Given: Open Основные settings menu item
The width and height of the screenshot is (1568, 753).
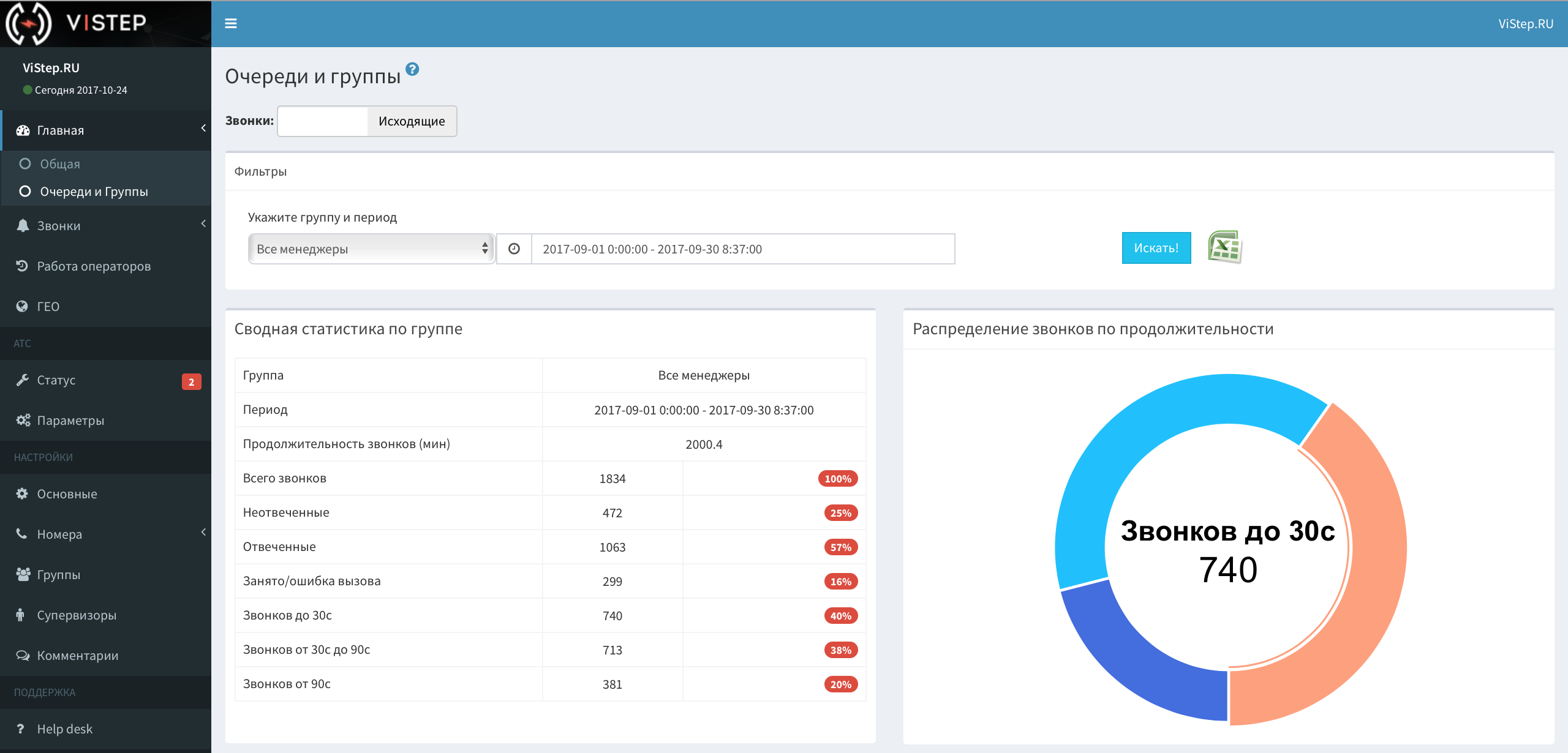Looking at the screenshot, I should 106,493.
